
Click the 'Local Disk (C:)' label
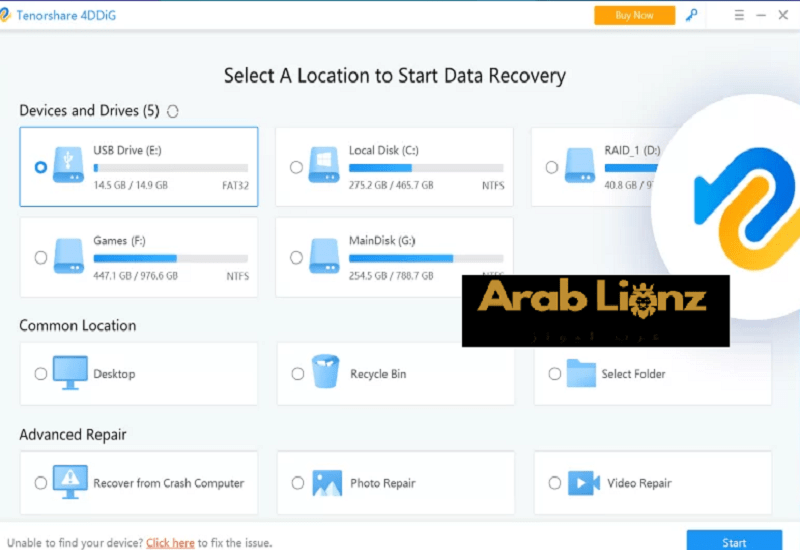384,151
